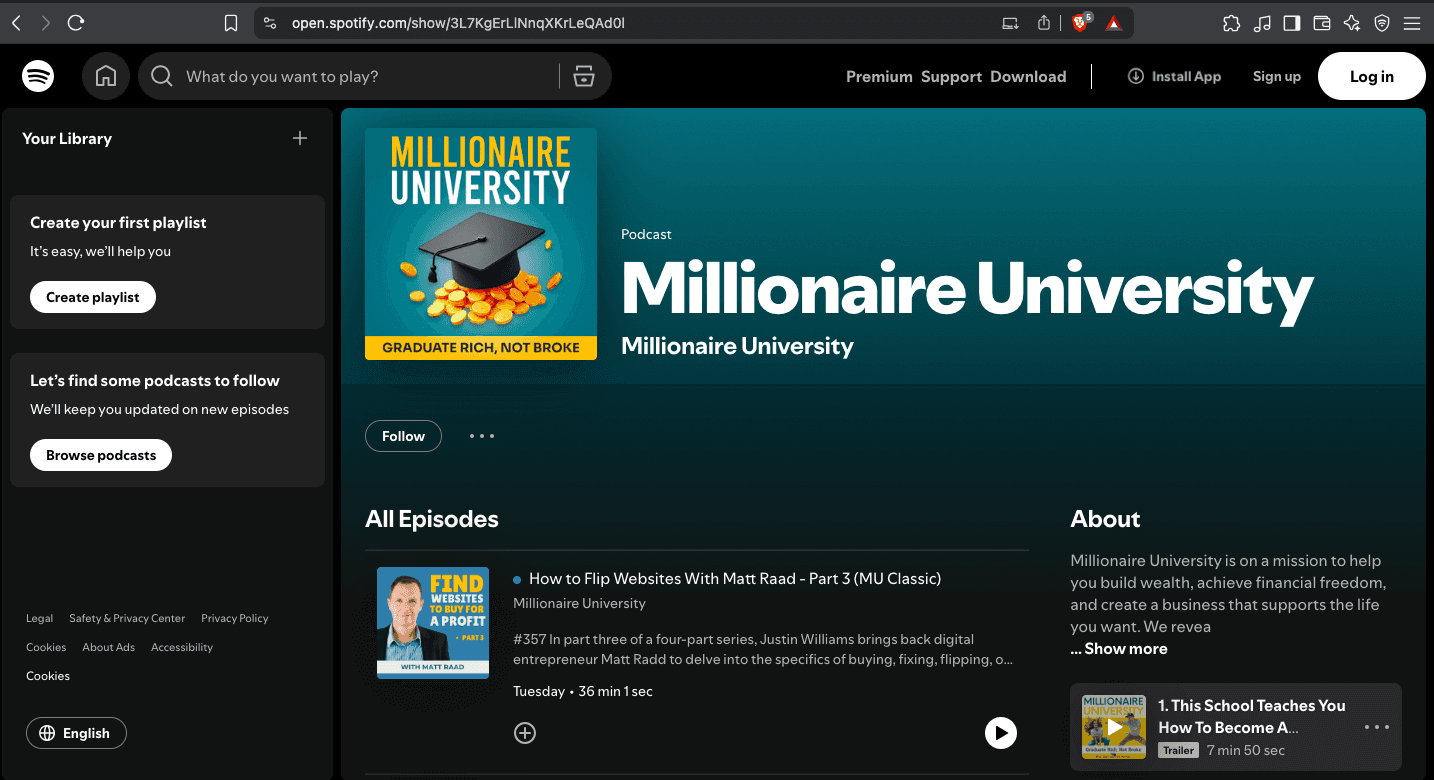The height and width of the screenshot is (780, 1434).
Task: Open the browser main hamburger menu
Action: pyautogui.click(x=1412, y=23)
